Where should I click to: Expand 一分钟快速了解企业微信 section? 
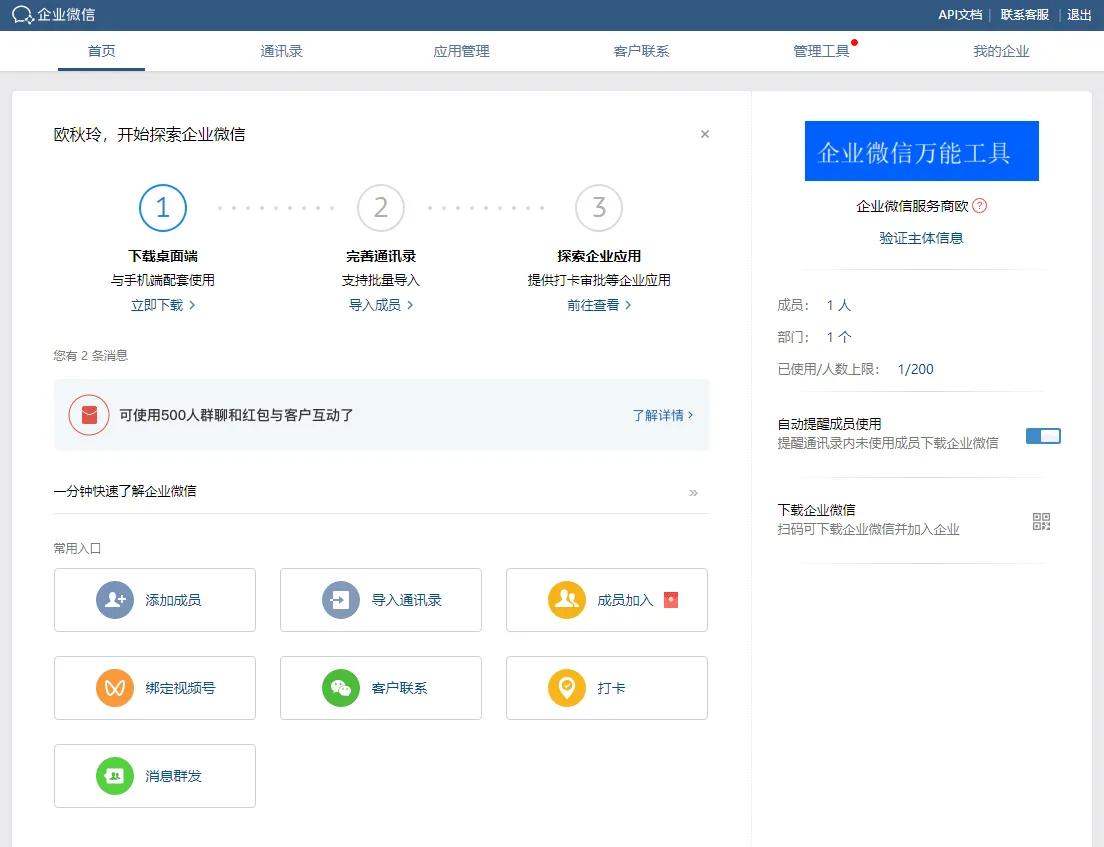(694, 492)
